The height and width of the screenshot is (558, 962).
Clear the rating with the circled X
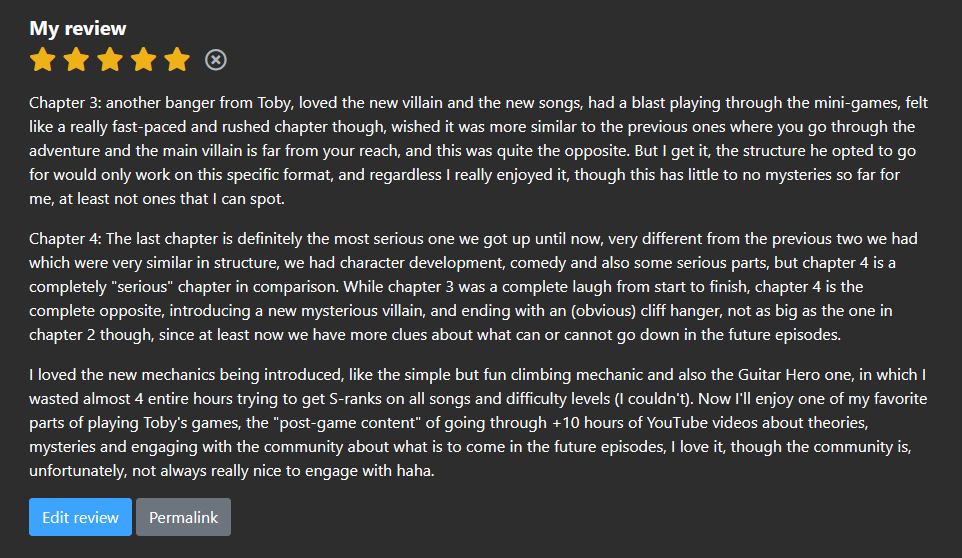click(x=216, y=60)
